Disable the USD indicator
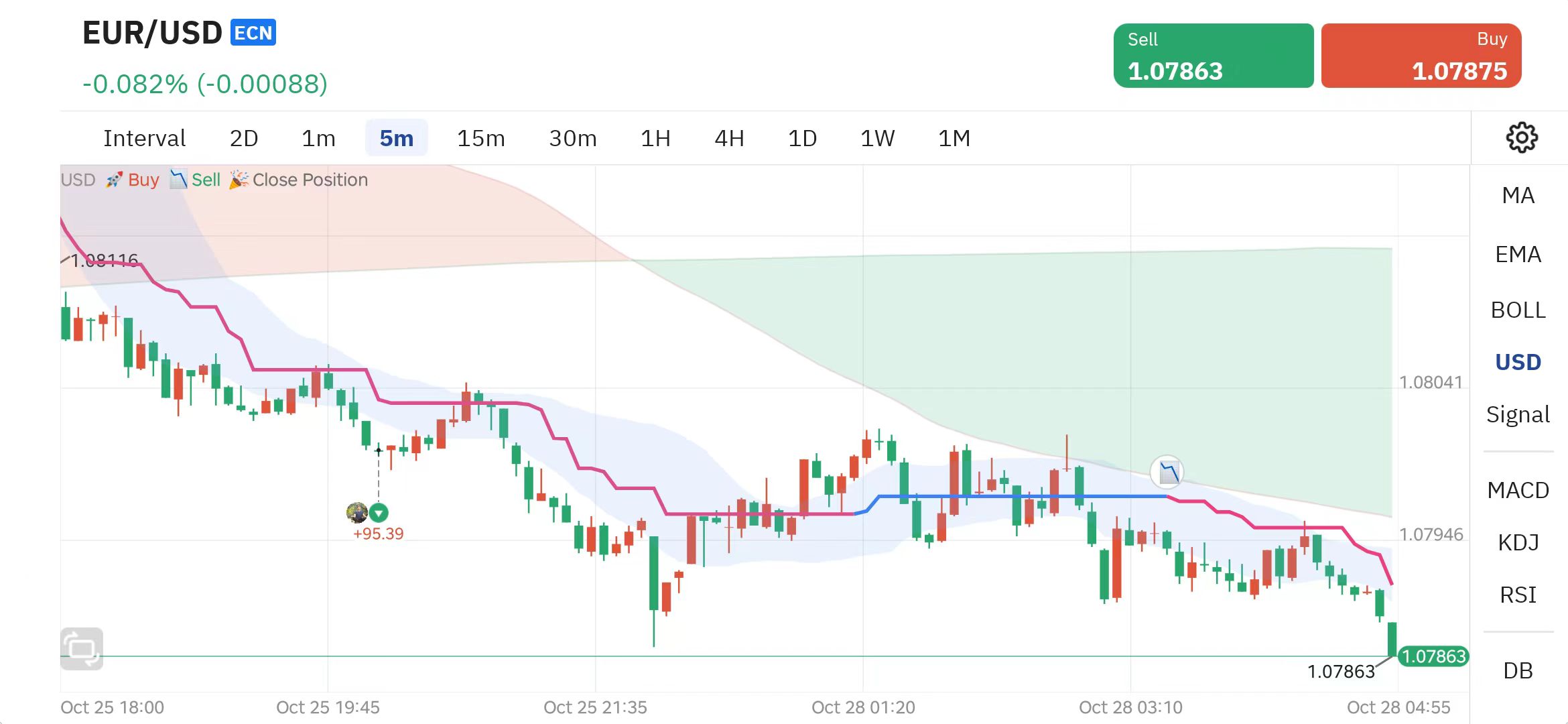This screenshot has height=724, width=1568. [x=1518, y=363]
